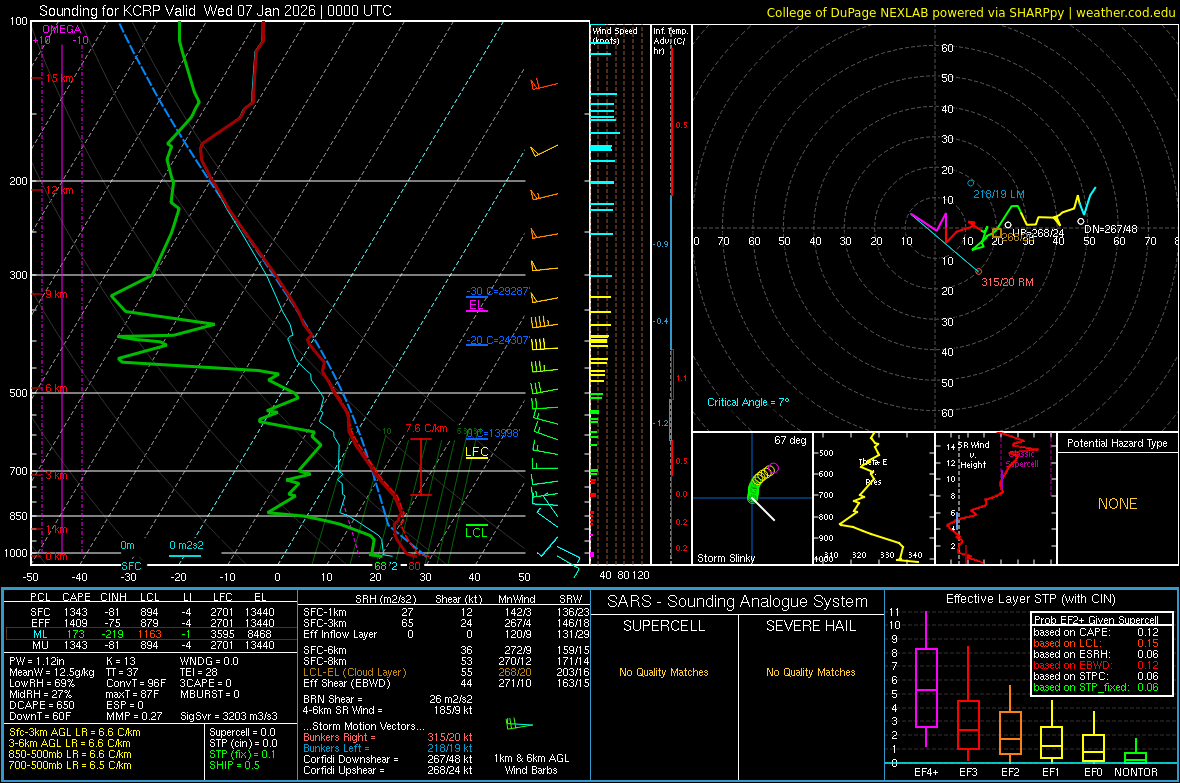
Task: Click the 'PW = 1.12in' value
Action: coord(37,661)
